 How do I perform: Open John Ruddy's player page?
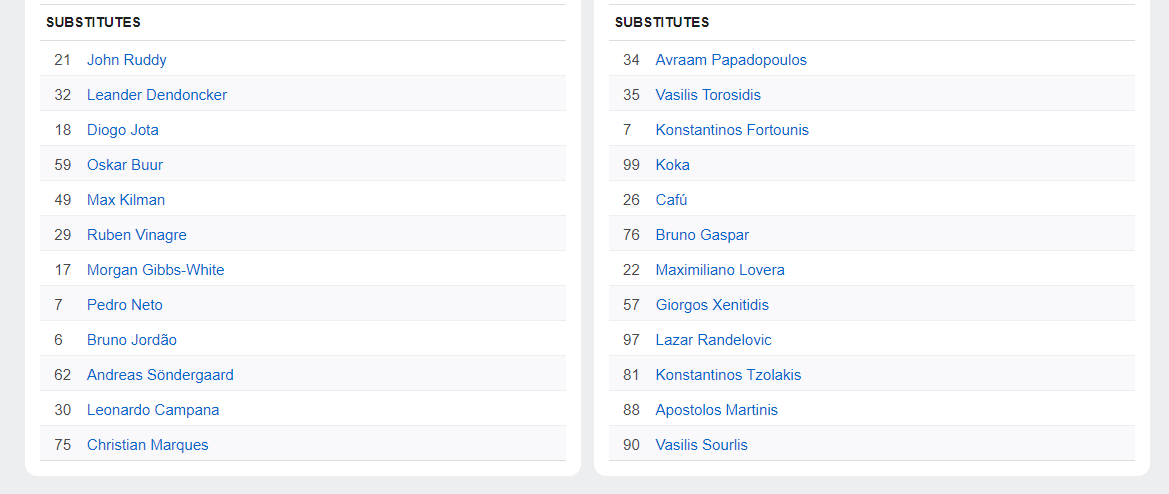[127, 60]
